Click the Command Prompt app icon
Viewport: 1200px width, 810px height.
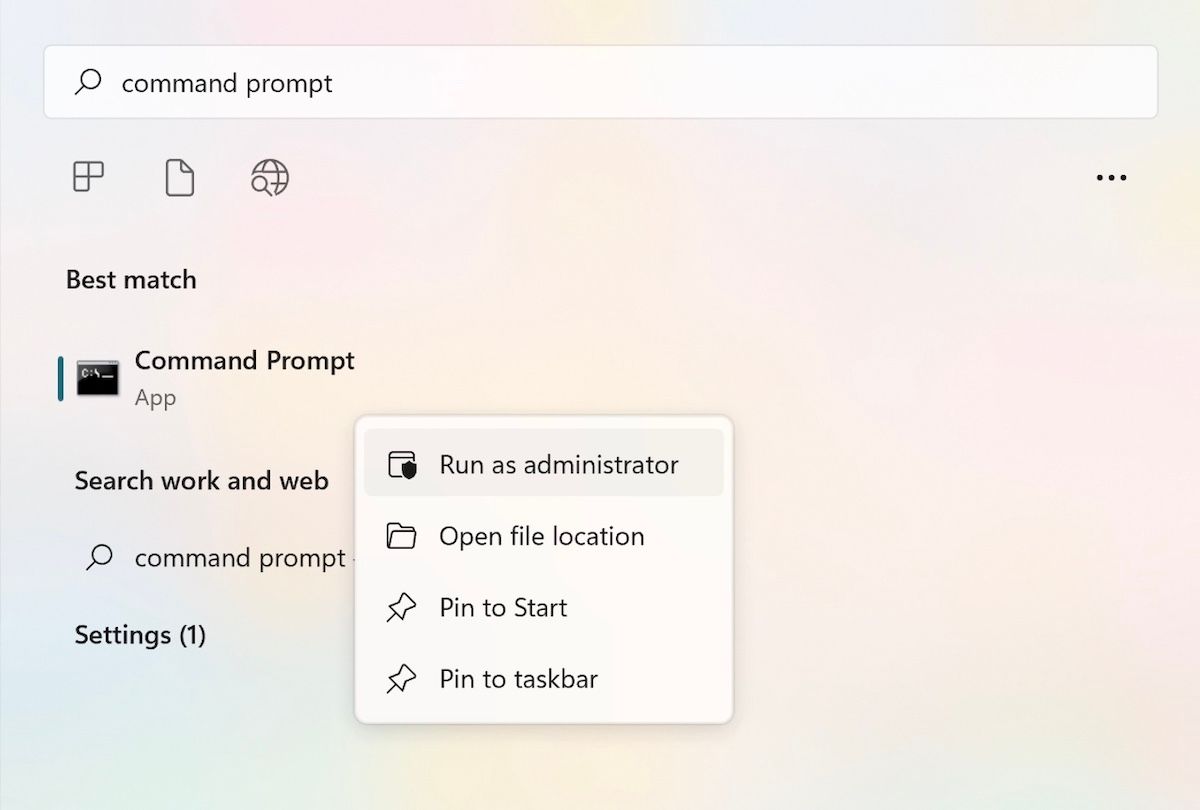(x=96, y=378)
